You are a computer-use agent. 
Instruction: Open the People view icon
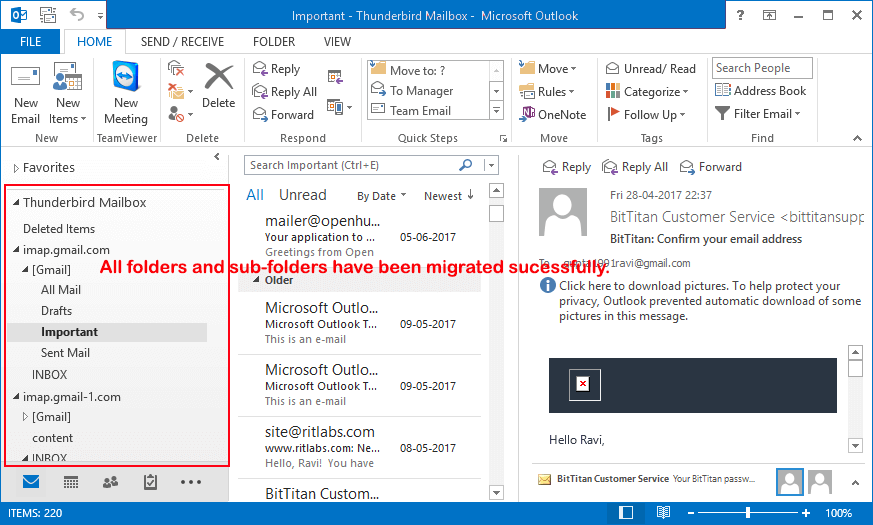[x=110, y=482]
